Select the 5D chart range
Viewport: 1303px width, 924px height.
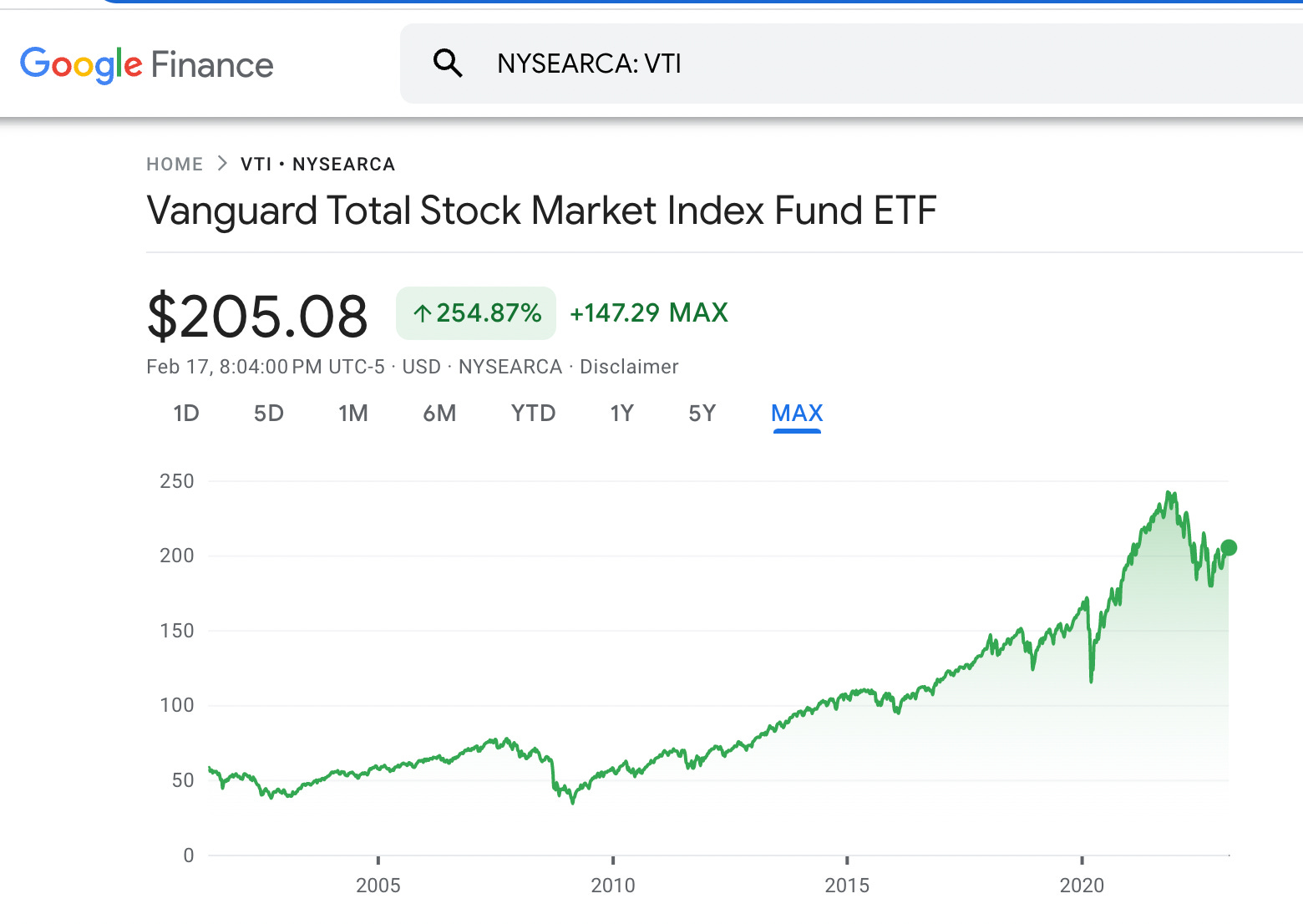pos(268,413)
